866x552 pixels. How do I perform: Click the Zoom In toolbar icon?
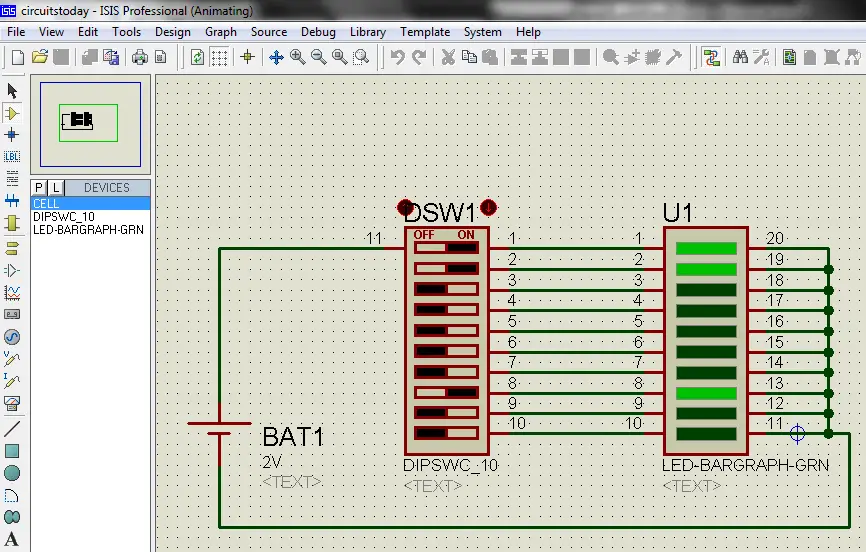click(x=297, y=57)
